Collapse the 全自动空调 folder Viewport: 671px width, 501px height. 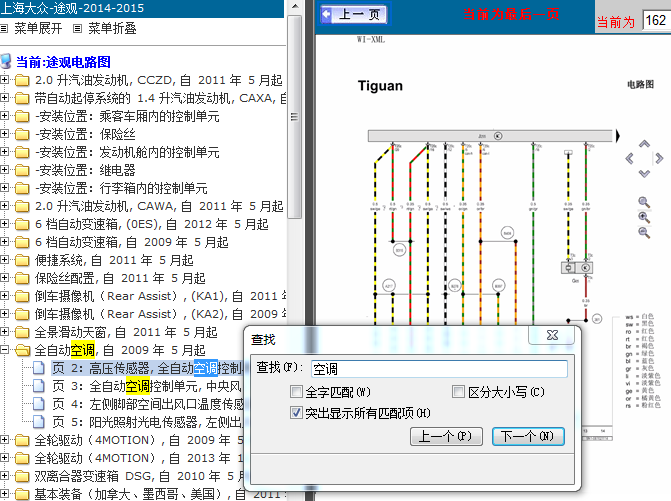[4, 350]
